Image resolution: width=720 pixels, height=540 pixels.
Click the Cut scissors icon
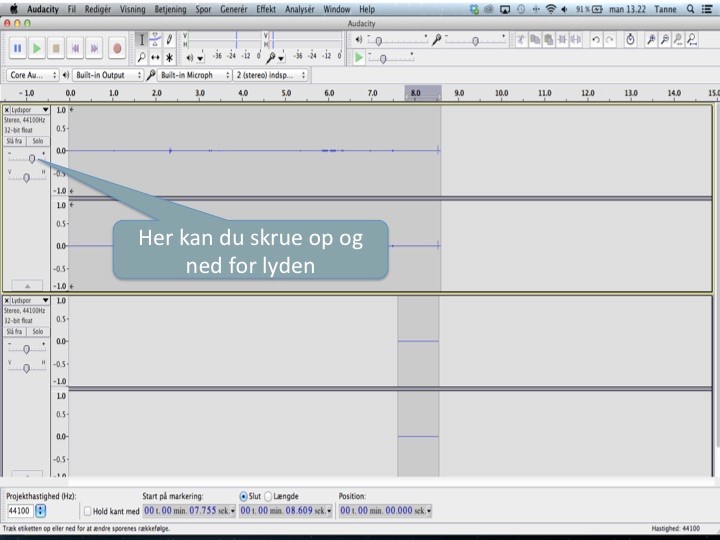(x=521, y=40)
